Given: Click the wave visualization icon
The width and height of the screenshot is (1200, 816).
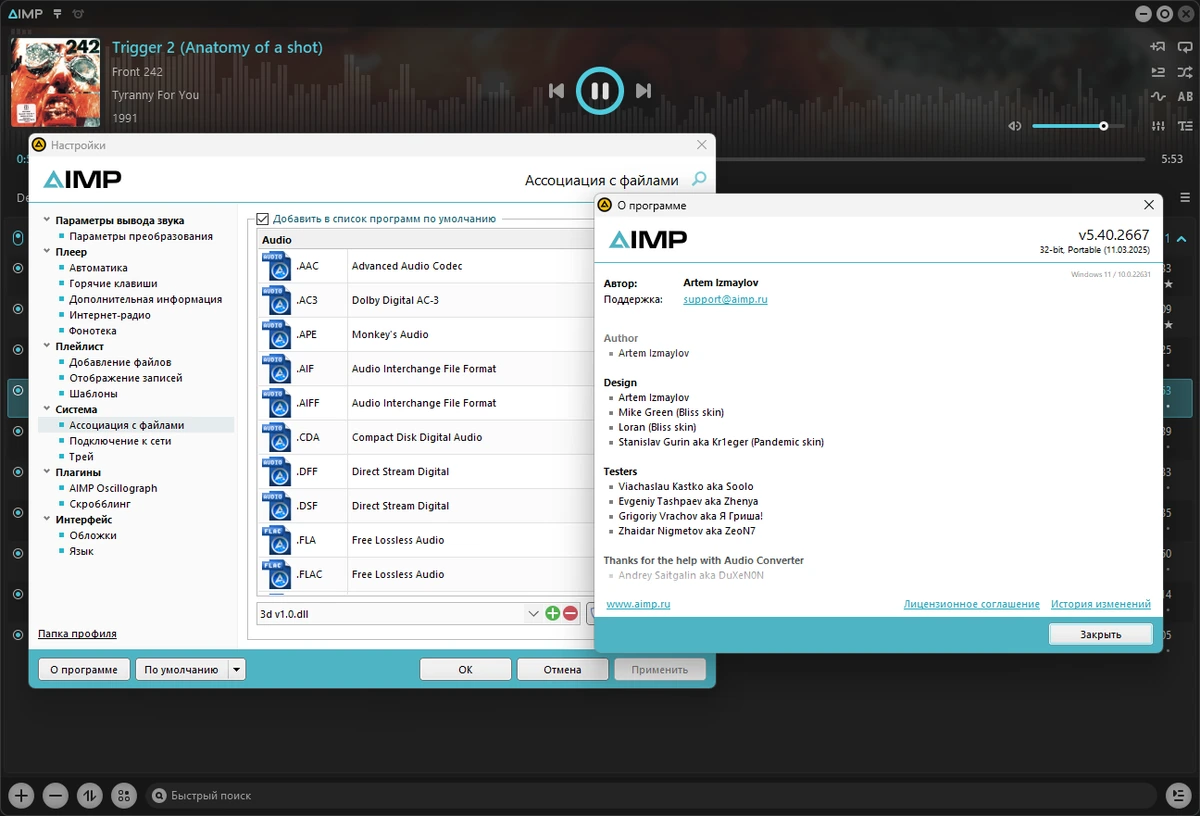Looking at the screenshot, I should [1158, 97].
